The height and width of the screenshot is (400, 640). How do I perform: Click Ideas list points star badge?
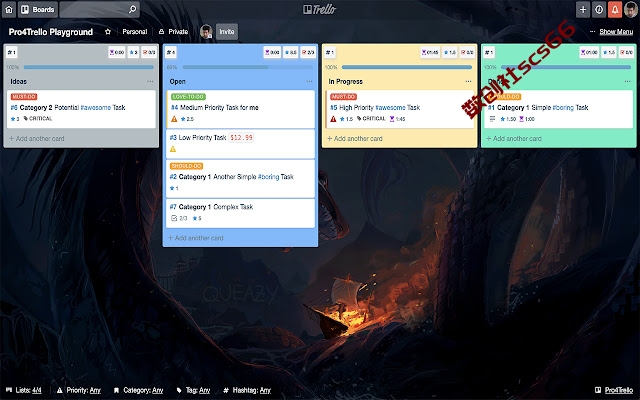(133, 52)
